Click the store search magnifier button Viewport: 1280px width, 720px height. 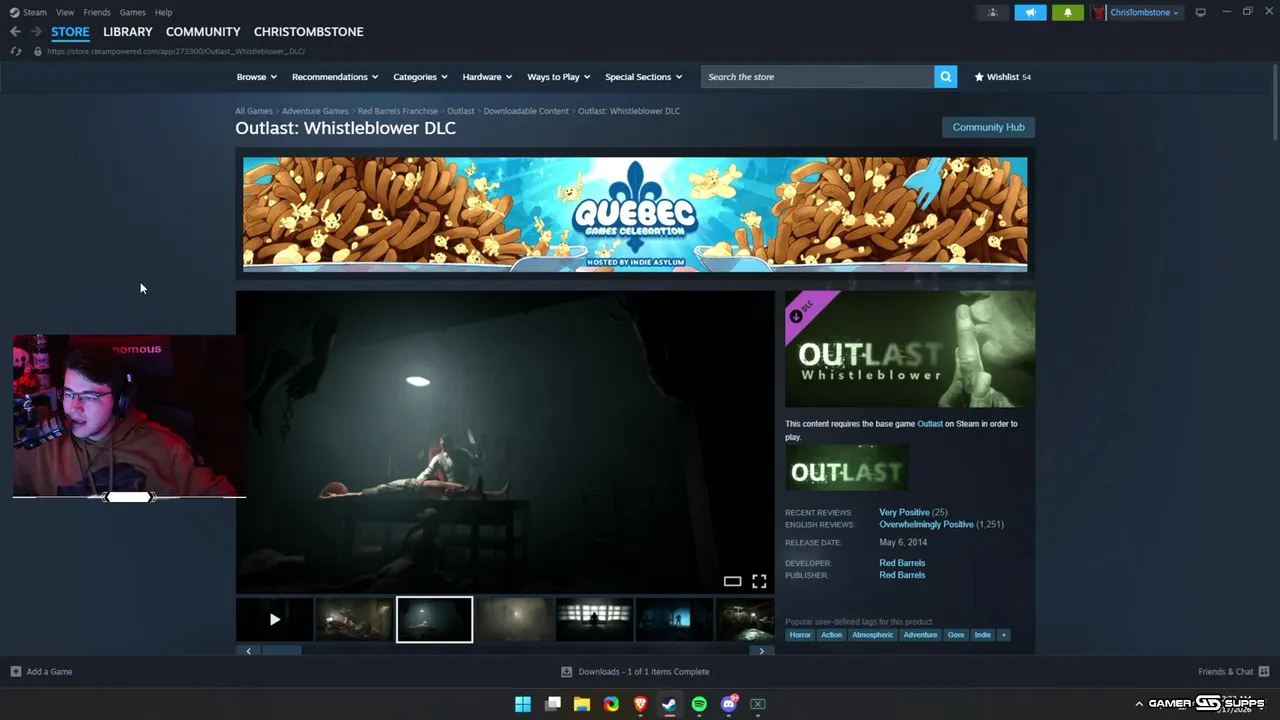point(945,77)
